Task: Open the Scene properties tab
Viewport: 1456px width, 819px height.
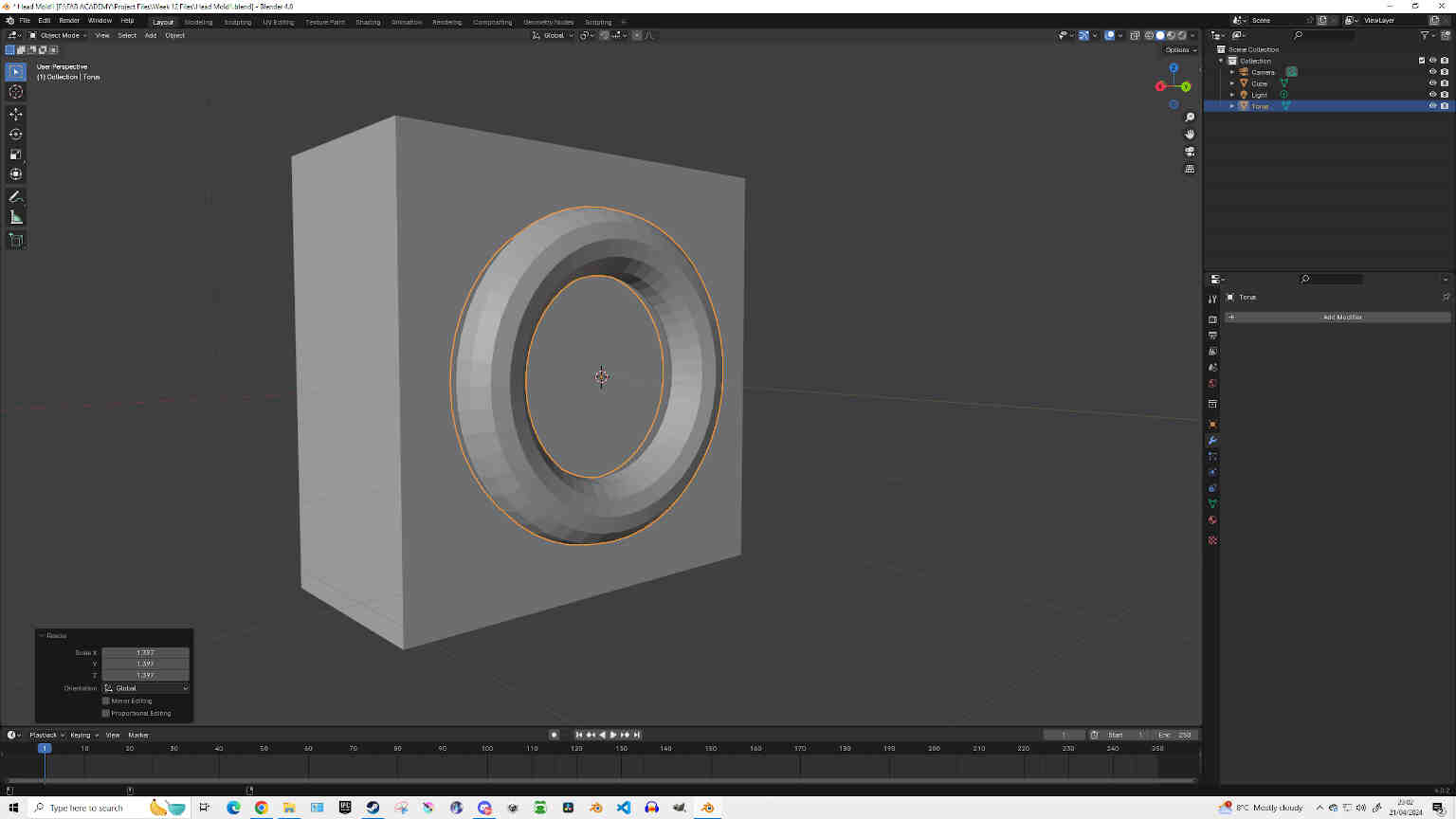Action: (x=1212, y=367)
